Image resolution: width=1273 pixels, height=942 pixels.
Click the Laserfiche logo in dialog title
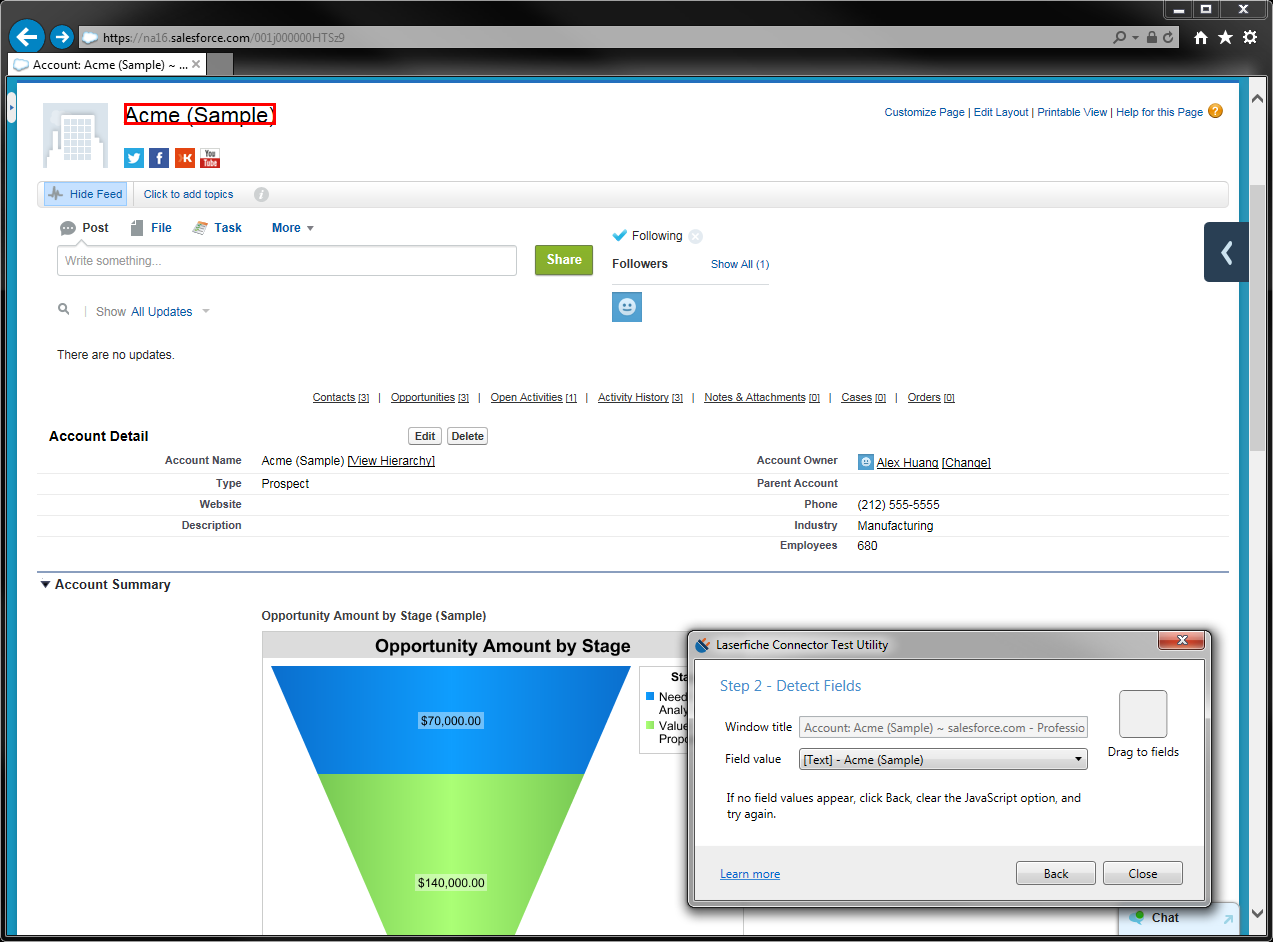pos(703,645)
